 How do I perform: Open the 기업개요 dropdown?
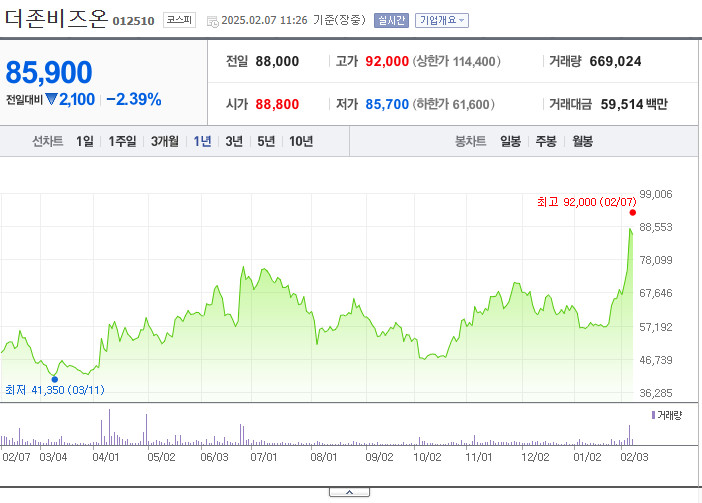[441, 21]
